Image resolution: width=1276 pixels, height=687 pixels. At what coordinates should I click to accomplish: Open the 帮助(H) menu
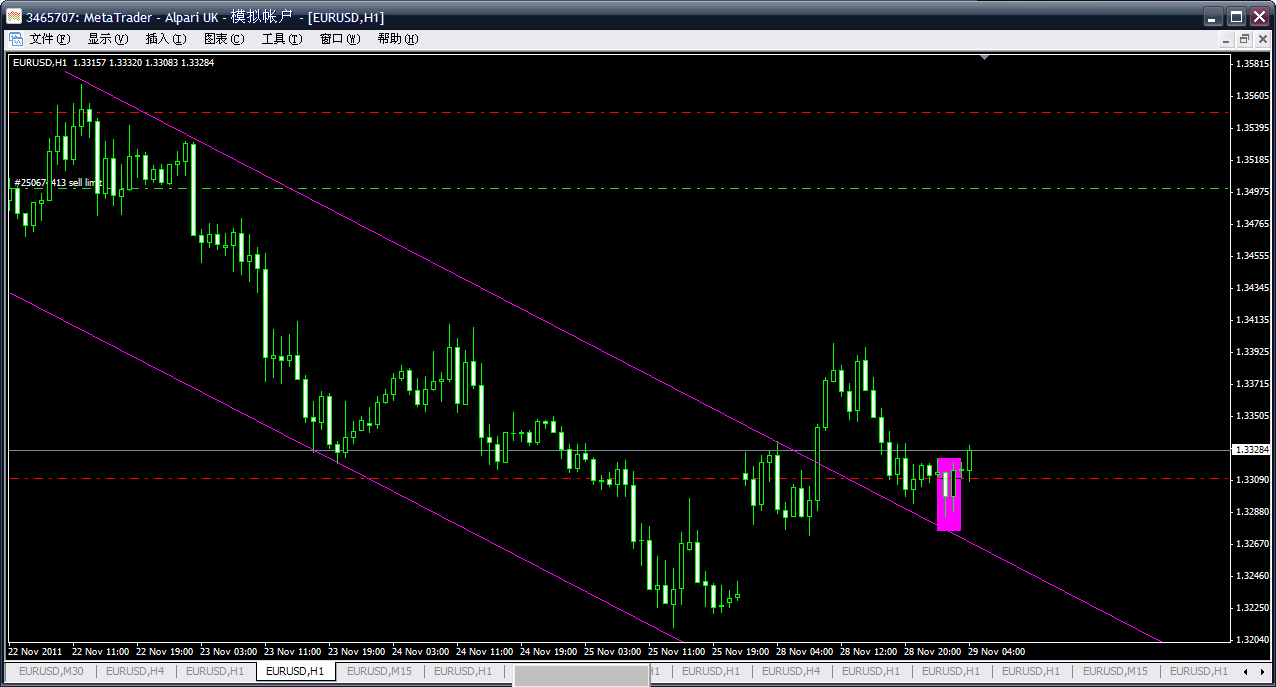(x=398, y=39)
